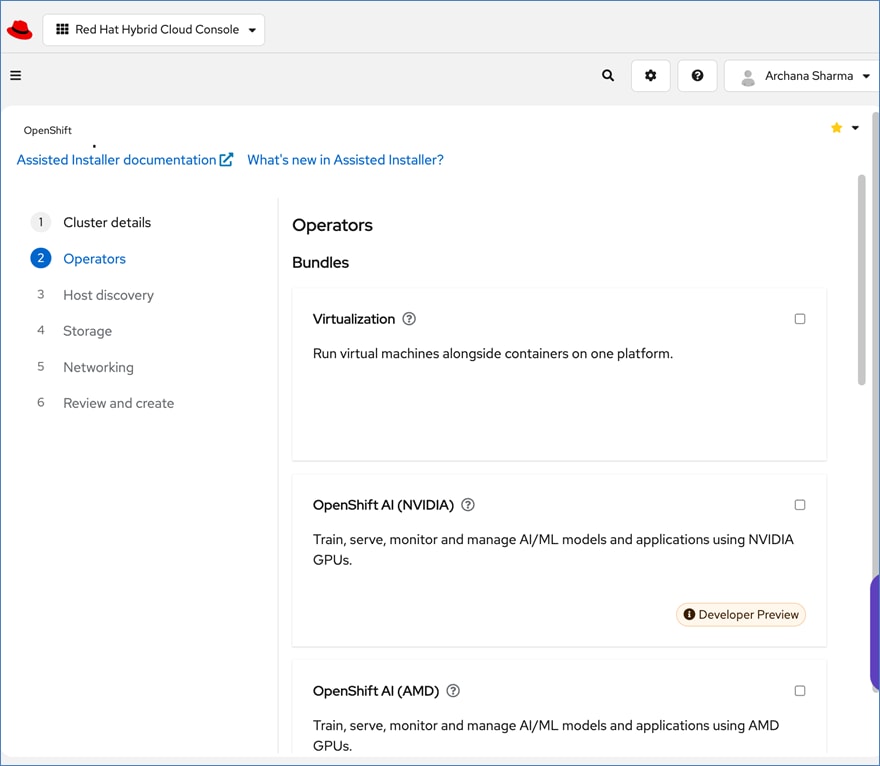This screenshot has height=766, width=880.
Task: Click the purple feedback tab on right edge
Action: [875, 633]
